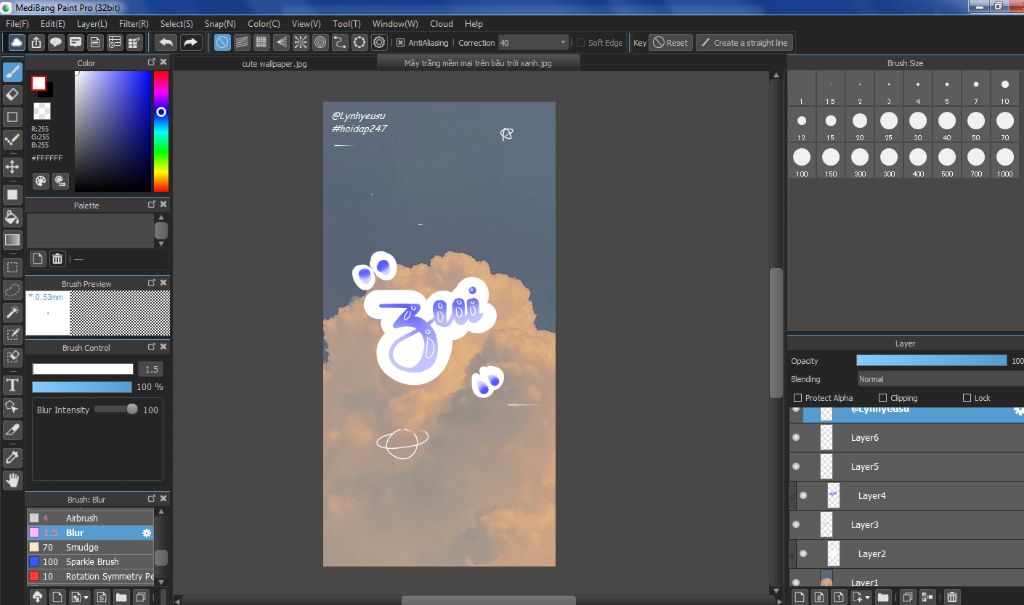Toggle the AntiAliasing checkbox
The height and width of the screenshot is (605, 1024).
(400, 42)
